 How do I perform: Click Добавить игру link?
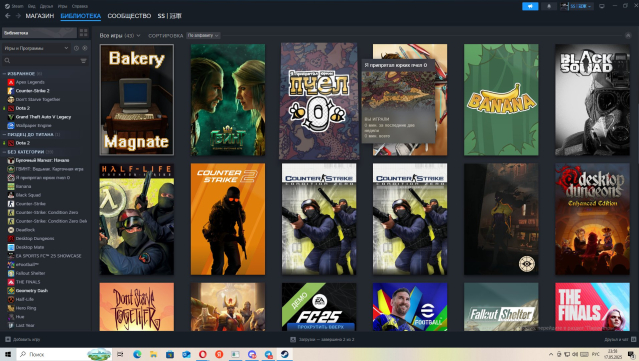tap(26, 339)
